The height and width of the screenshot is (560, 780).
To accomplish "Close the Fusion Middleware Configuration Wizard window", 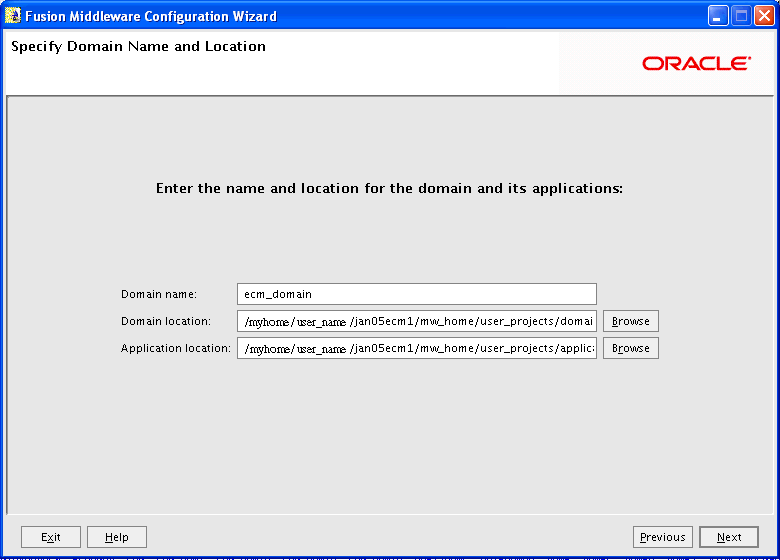I will pyautogui.click(x=764, y=16).
